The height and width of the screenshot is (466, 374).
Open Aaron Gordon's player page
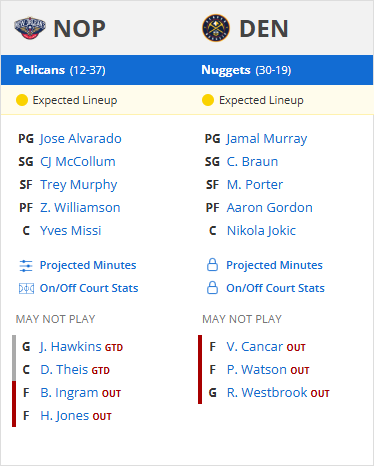tap(270, 208)
